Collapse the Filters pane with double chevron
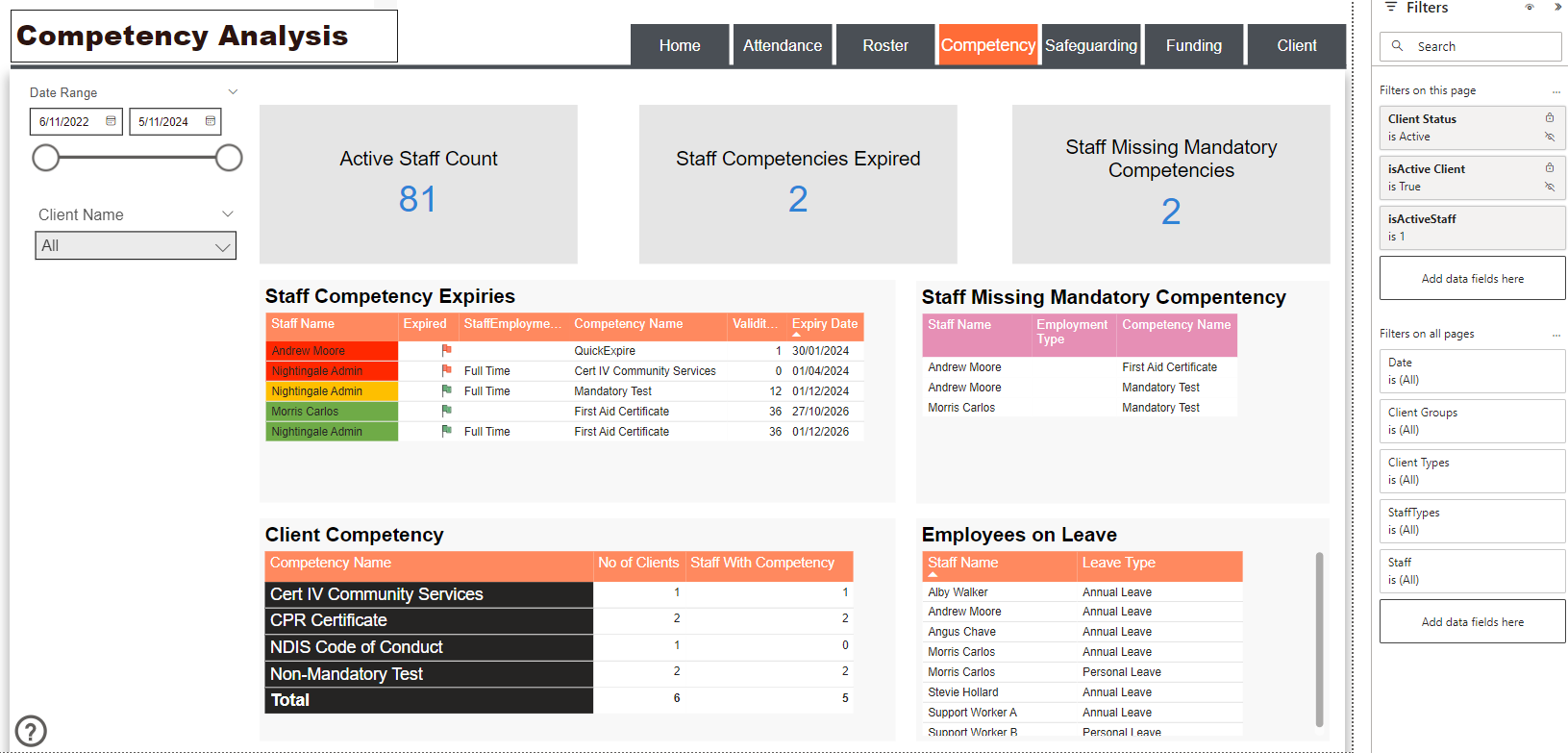The width and height of the screenshot is (1568, 753). pos(1557,7)
